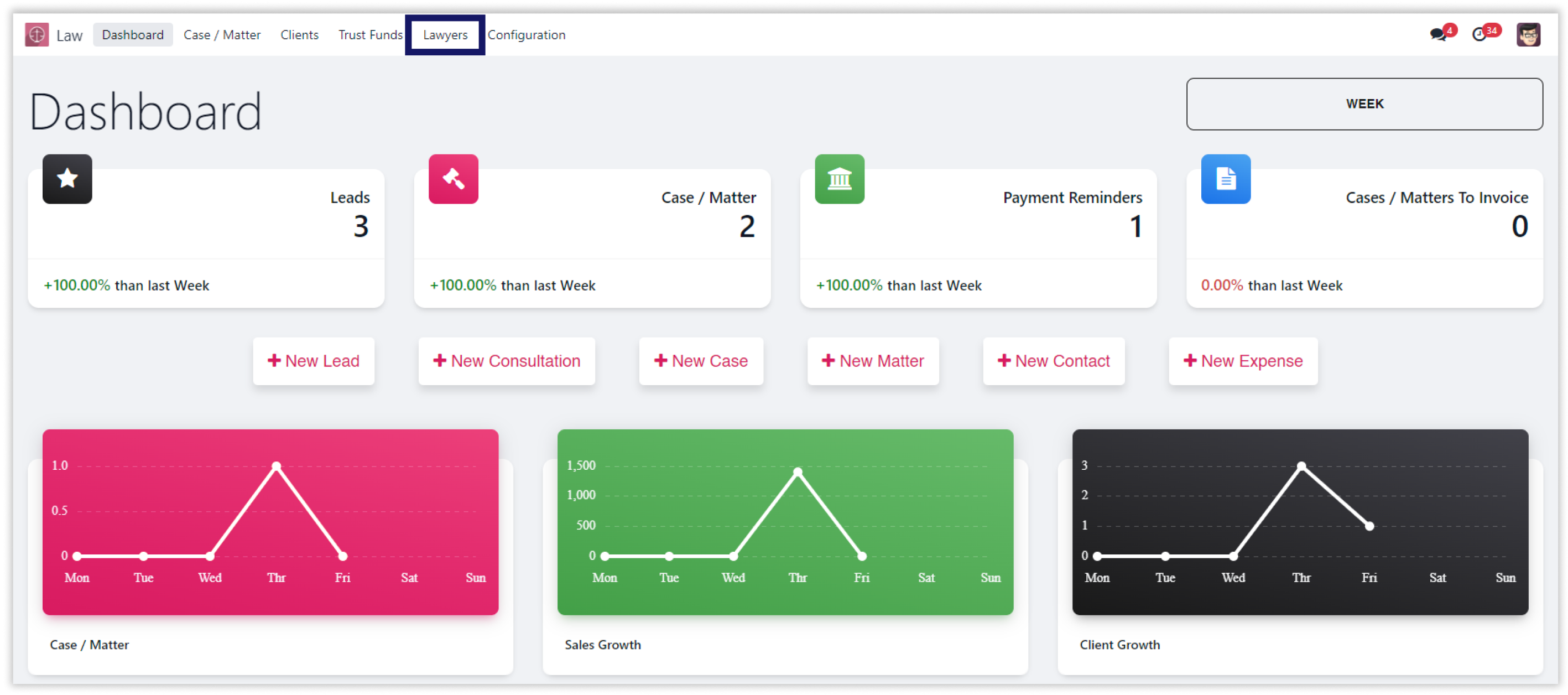Click the 0.00% than last Week text
Viewport: 1568px width, 695px height.
pyautogui.click(x=1271, y=285)
